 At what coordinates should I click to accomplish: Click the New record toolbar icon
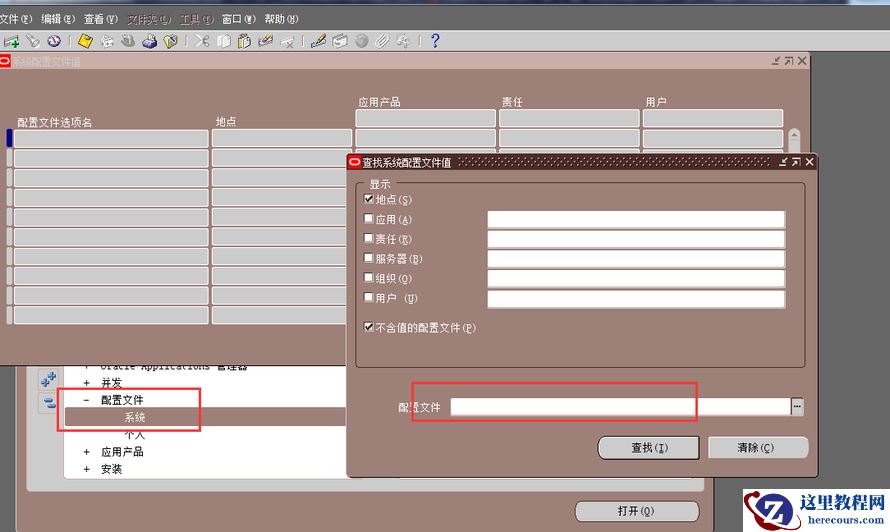[x=11, y=41]
